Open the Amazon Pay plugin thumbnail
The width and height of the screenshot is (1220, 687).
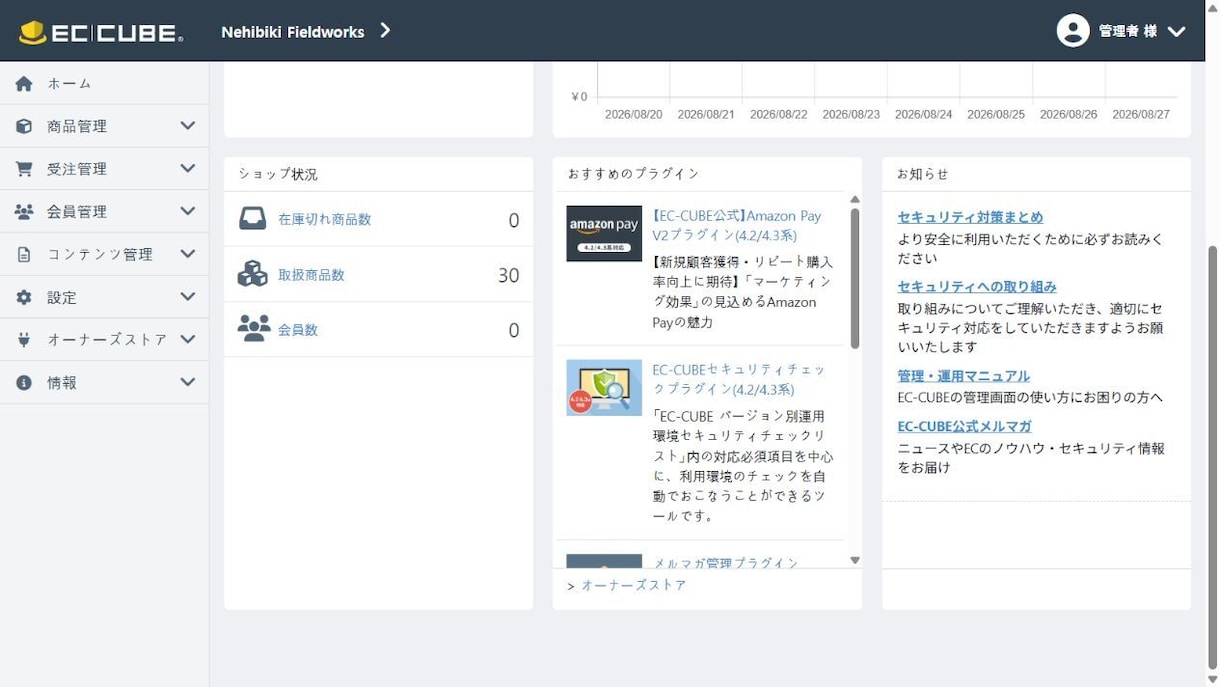point(604,233)
